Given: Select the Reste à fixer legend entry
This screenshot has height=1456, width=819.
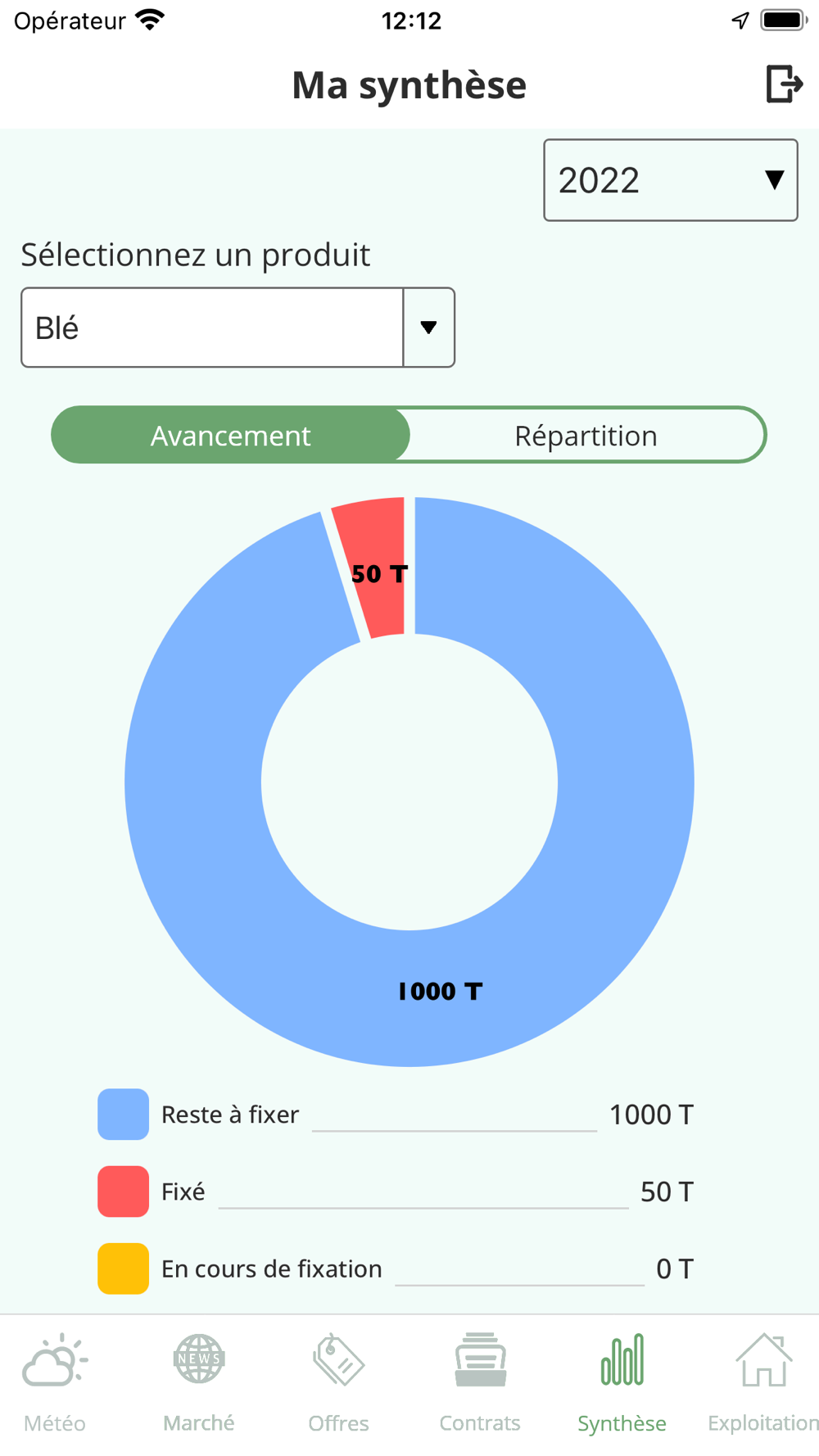Looking at the screenshot, I should click(396, 1115).
